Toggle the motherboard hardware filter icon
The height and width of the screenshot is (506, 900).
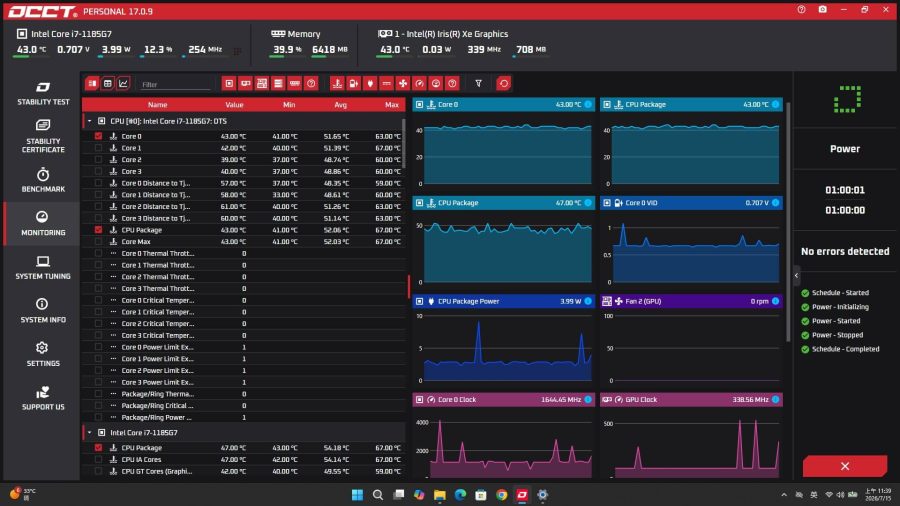[262, 84]
